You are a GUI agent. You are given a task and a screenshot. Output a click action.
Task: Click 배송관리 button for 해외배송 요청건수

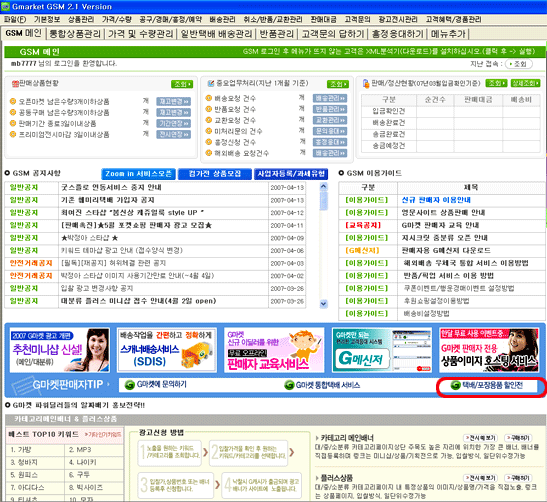(x=330, y=153)
